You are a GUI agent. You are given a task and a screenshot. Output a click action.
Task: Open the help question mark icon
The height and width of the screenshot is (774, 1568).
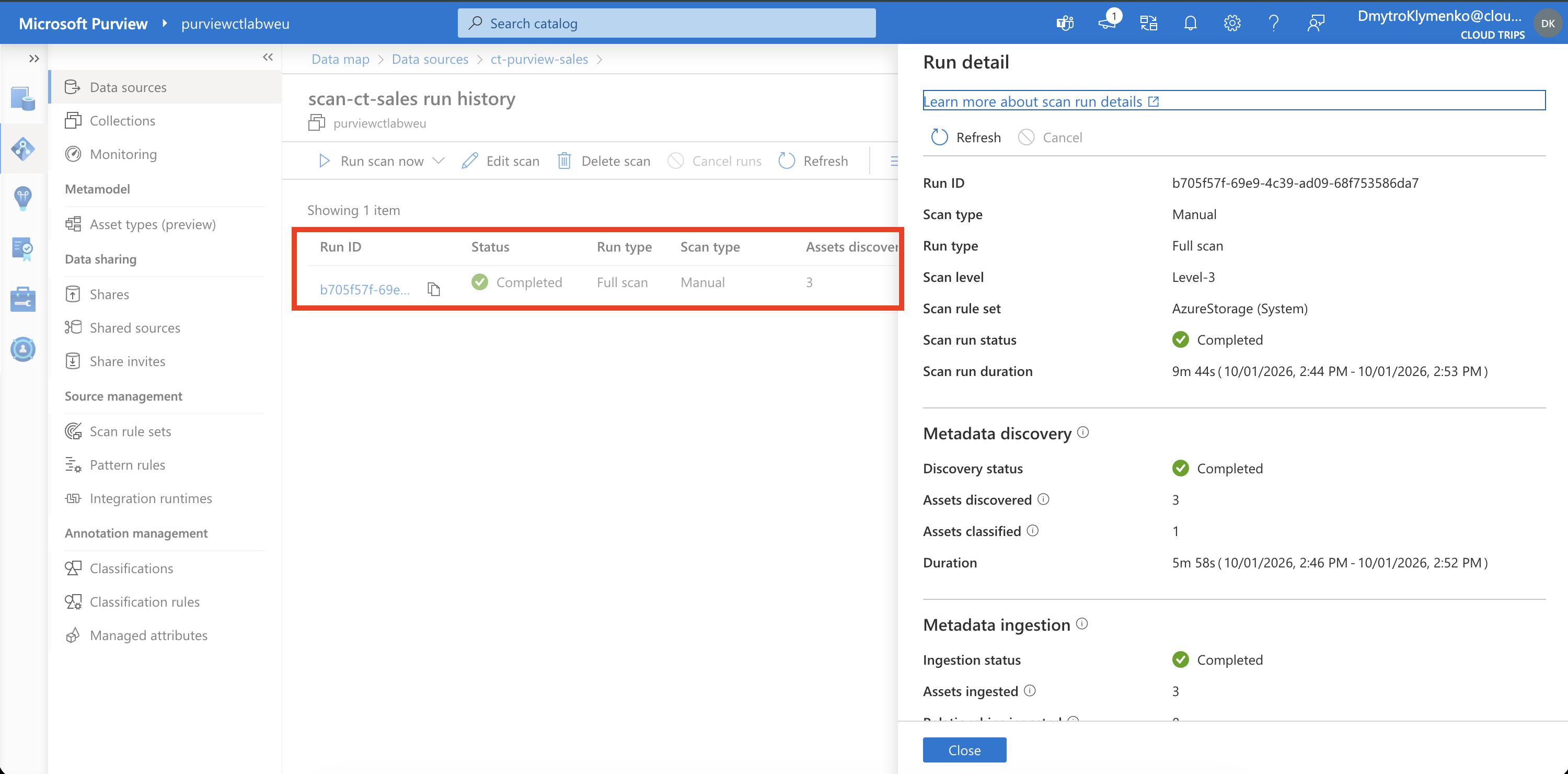coord(1273,24)
